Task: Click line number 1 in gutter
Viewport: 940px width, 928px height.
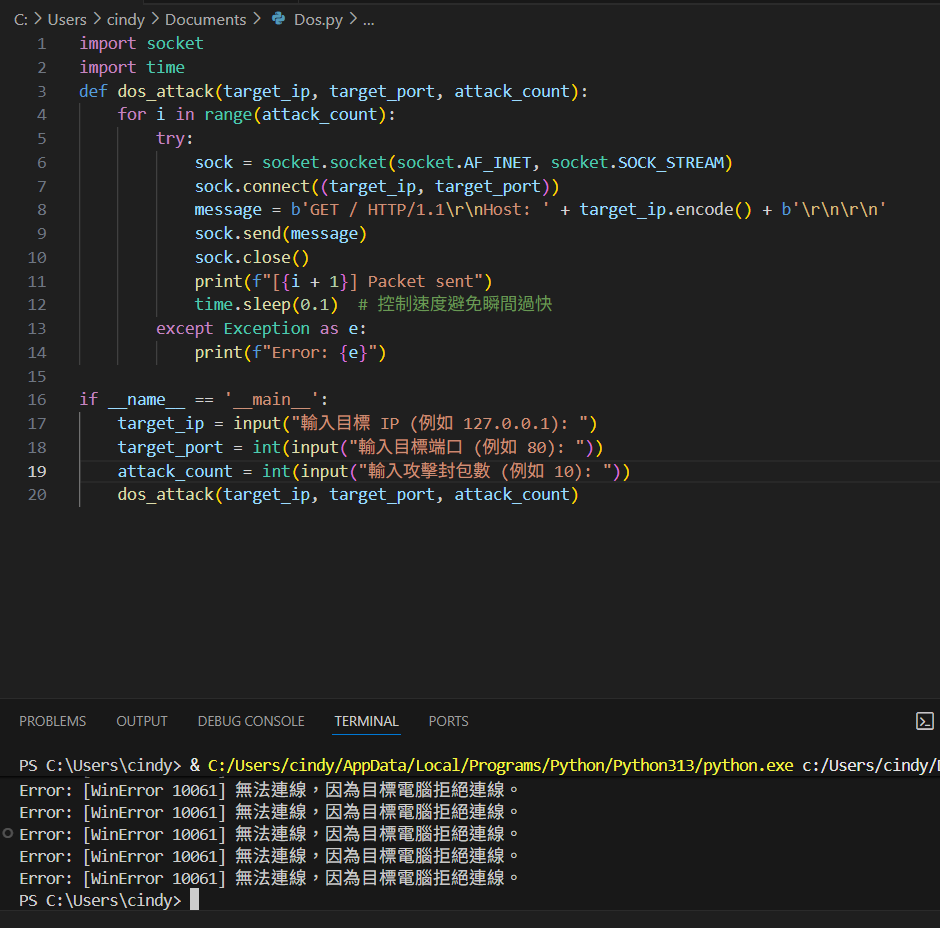Action: tap(41, 44)
